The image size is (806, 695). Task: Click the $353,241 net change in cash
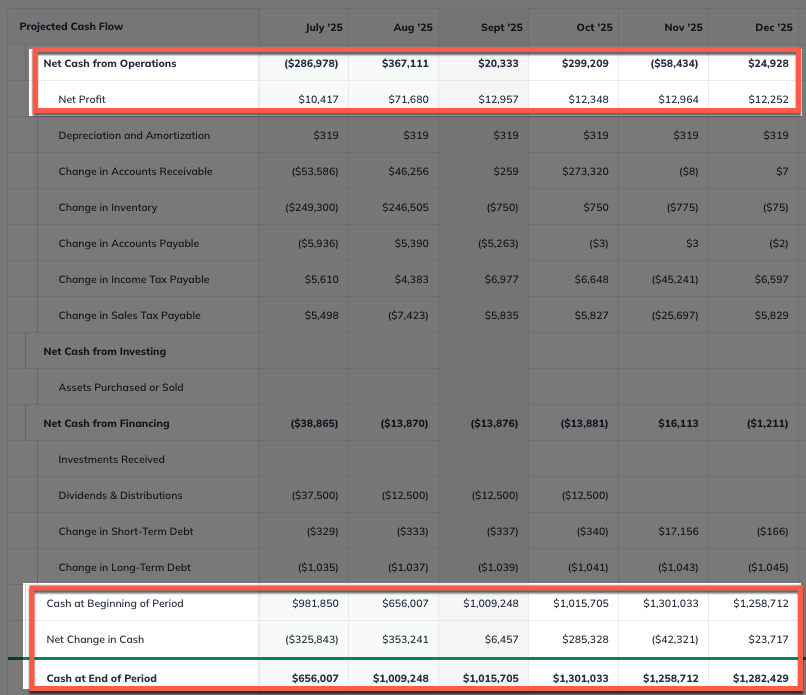[405, 639]
